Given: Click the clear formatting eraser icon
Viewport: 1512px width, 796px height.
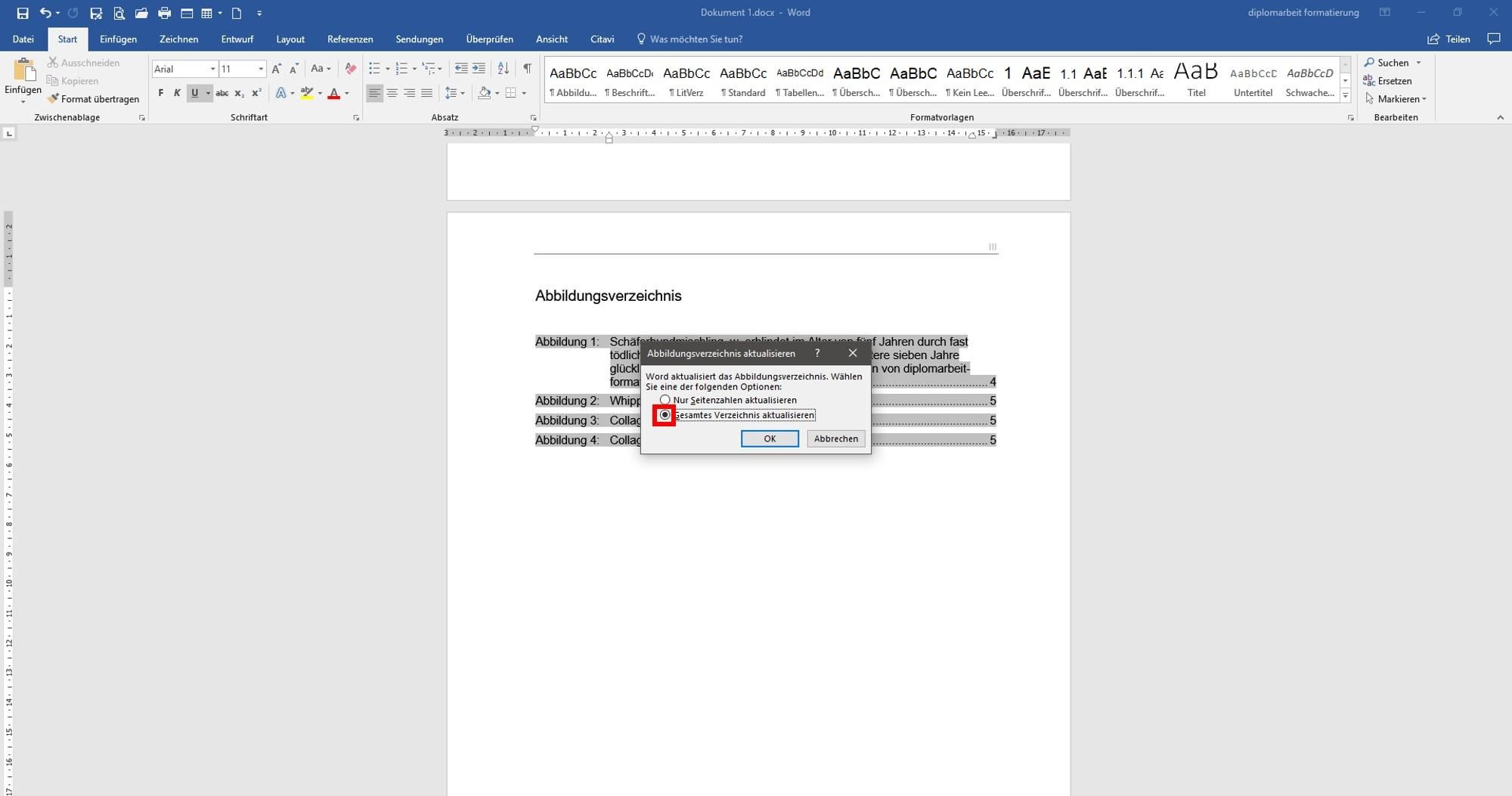Looking at the screenshot, I should tap(350, 69).
